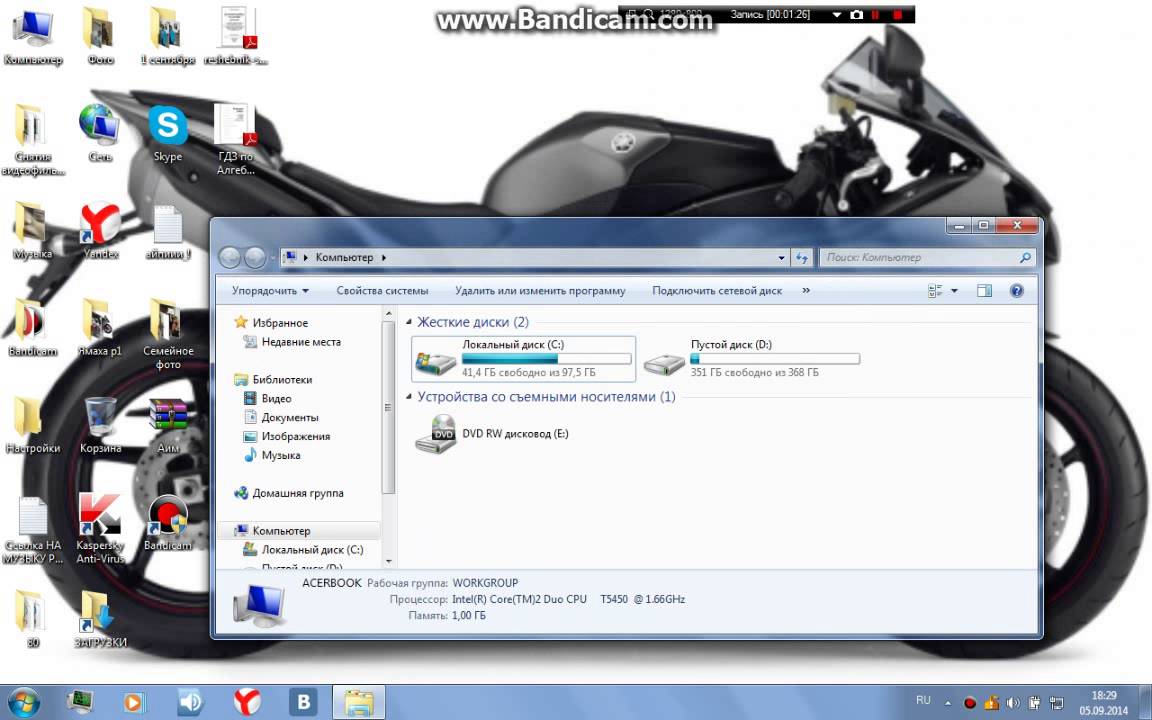Toggle the preview pane button
This screenshot has width=1152, height=720.
984,291
